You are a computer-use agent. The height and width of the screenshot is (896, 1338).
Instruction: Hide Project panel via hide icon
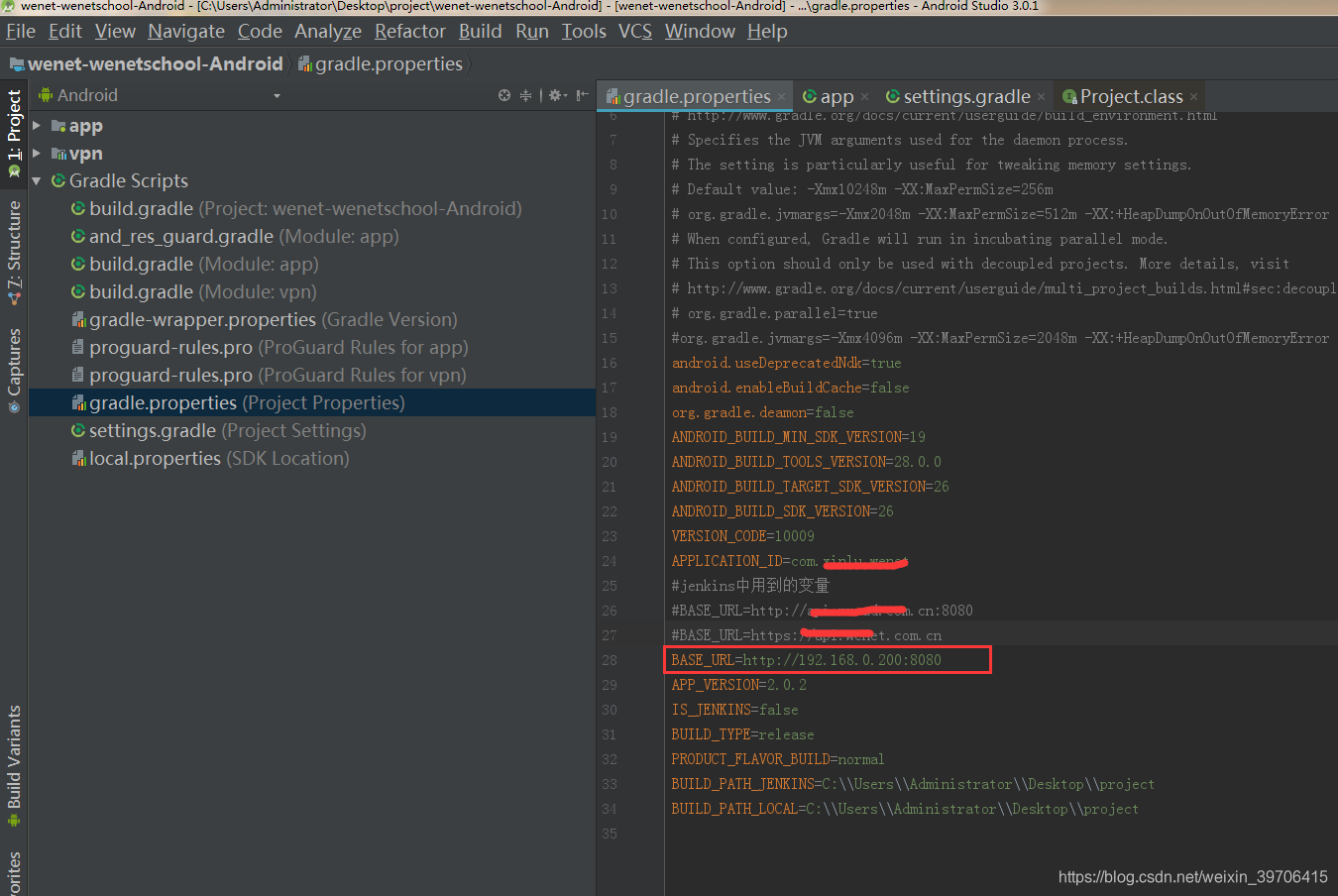[581, 94]
